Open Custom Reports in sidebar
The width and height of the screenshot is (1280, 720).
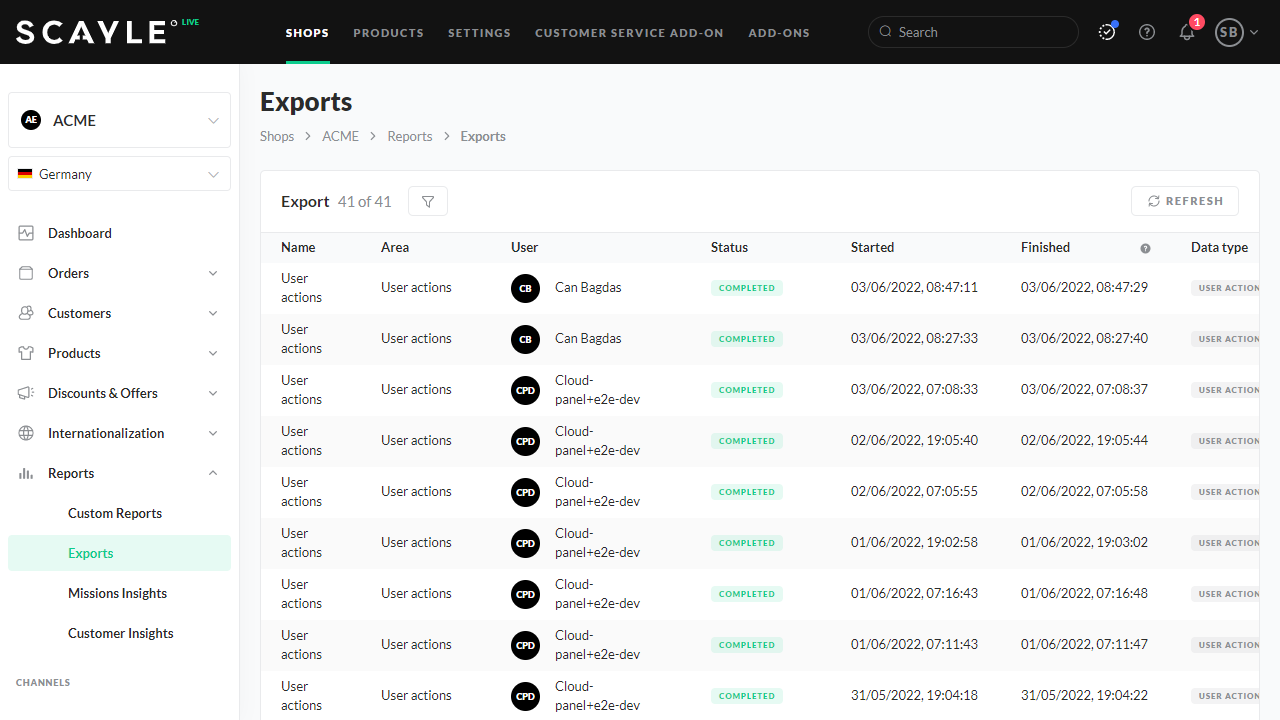pos(115,513)
